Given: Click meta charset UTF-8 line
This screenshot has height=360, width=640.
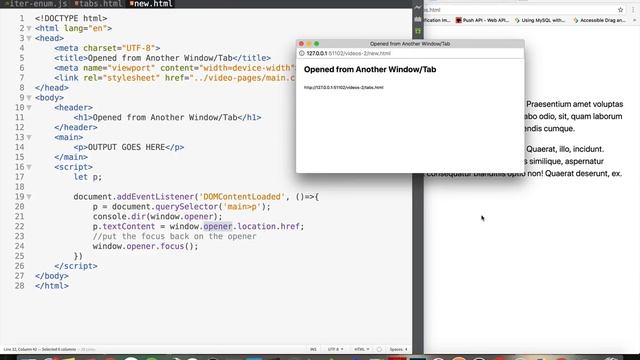Looking at the screenshot, I should (107, 48).
